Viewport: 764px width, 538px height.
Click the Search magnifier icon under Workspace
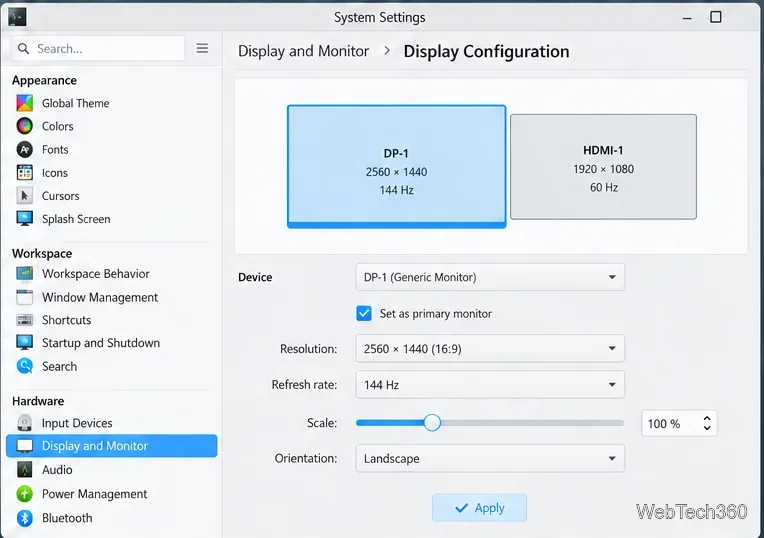point(24,366)
